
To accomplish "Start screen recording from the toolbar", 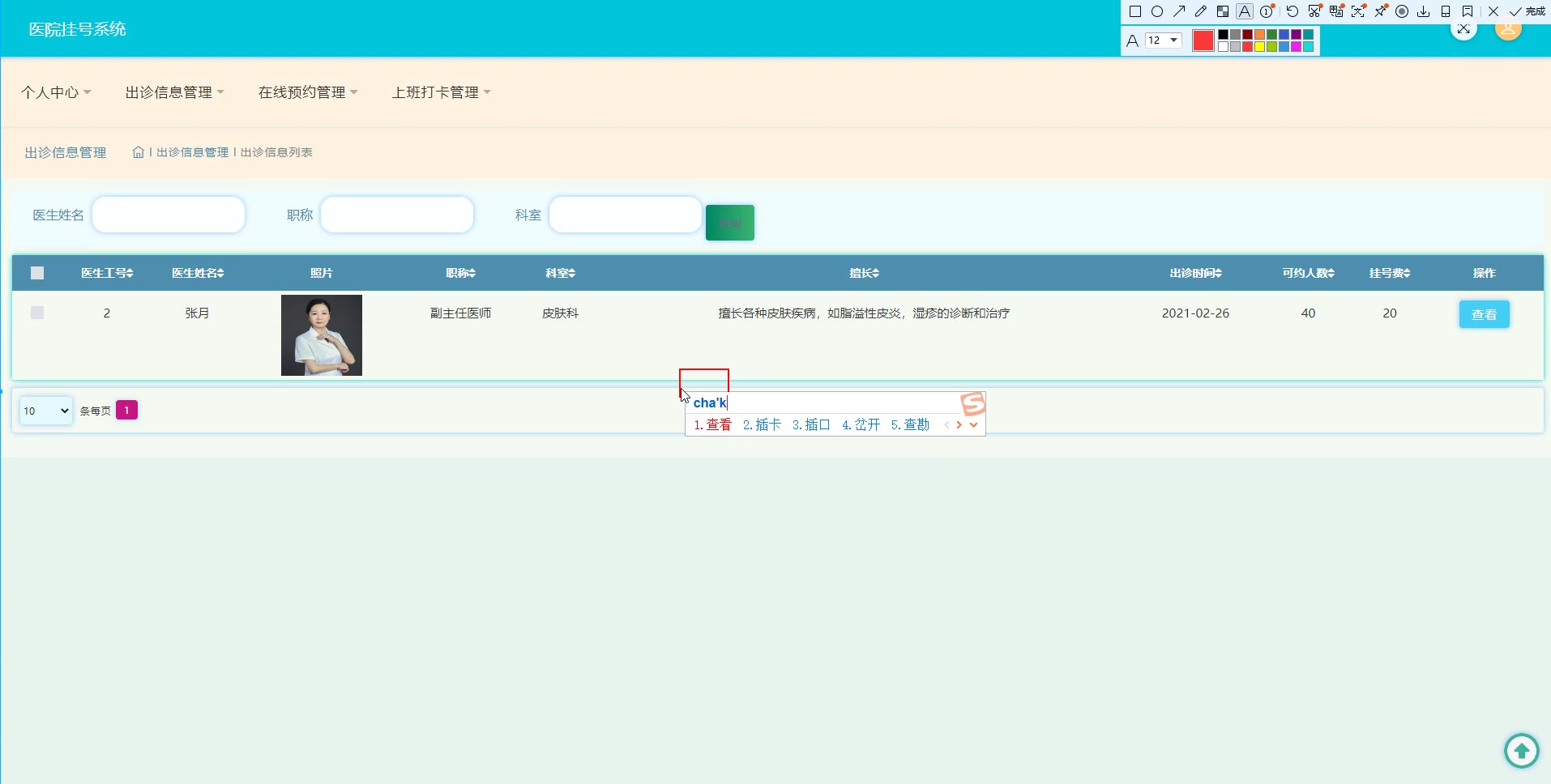I will coord(1402,11).
